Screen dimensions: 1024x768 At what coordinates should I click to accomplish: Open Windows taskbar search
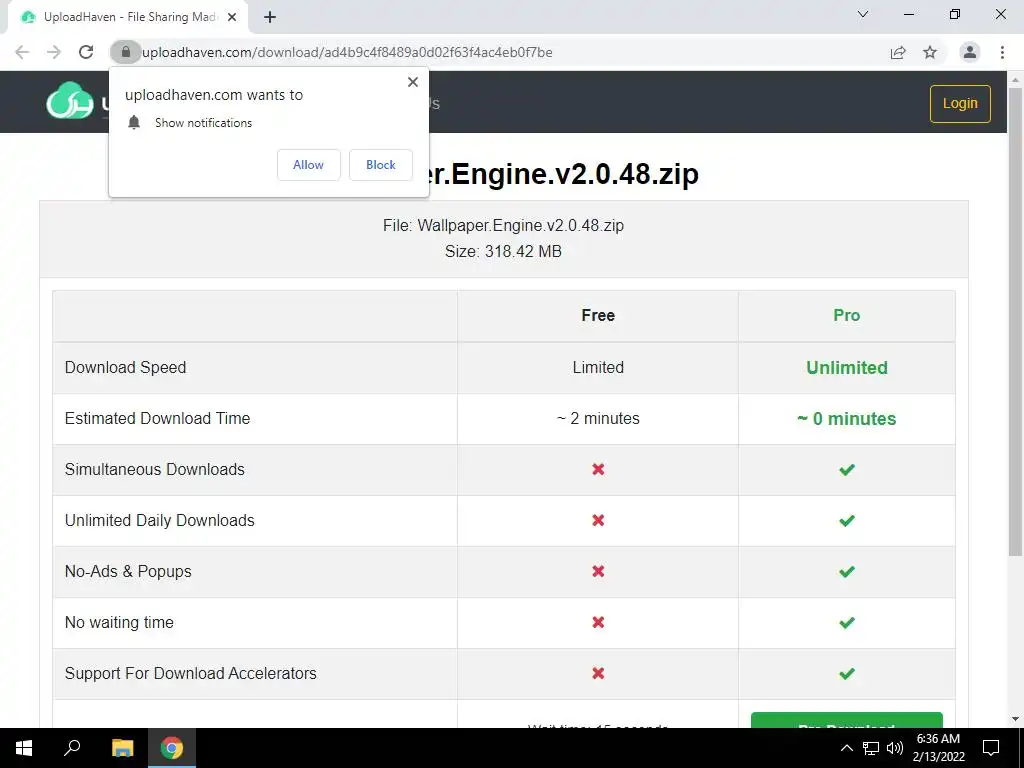[72, 748]
